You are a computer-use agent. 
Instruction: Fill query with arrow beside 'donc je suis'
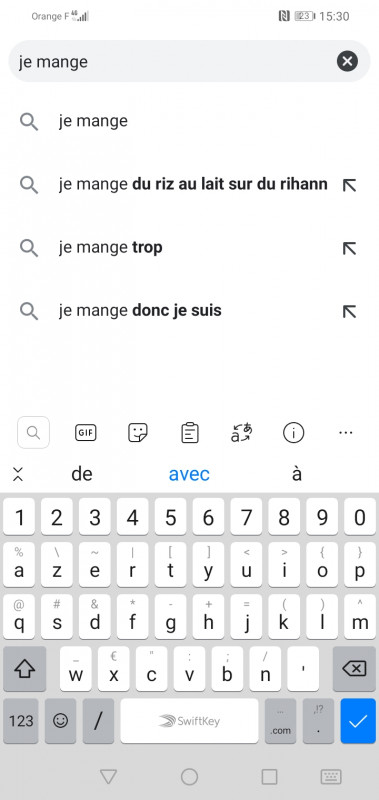pos(349,311)
